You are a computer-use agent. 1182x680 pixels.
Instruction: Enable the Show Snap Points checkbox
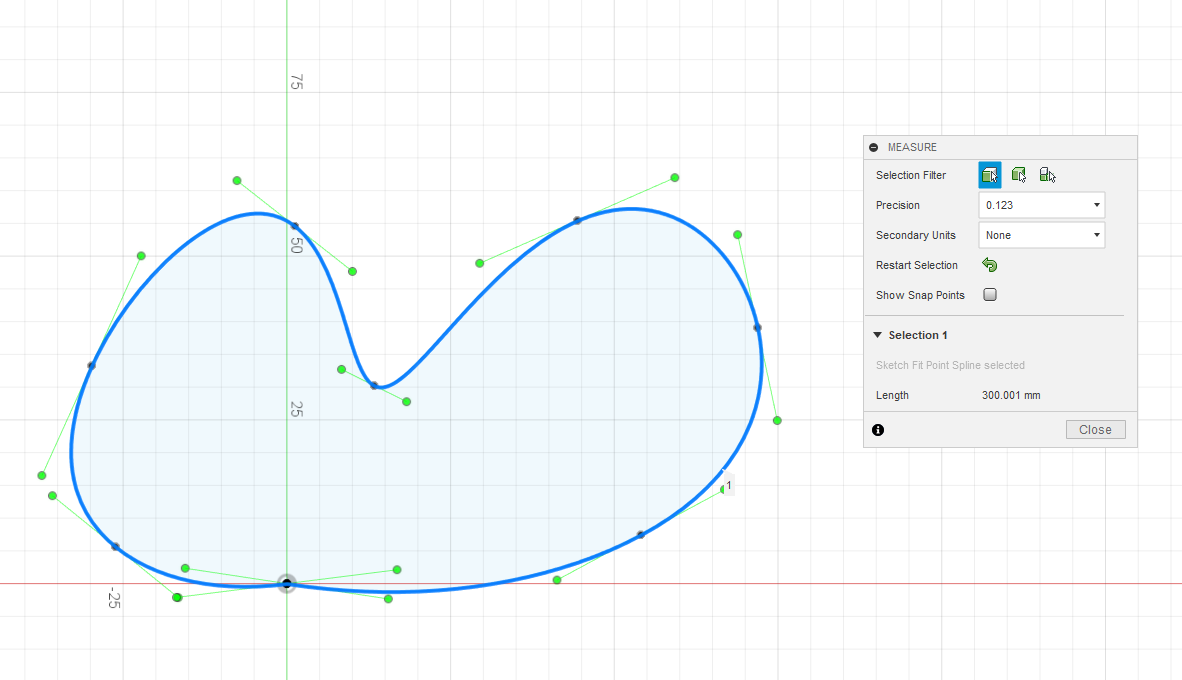pos(990,295)
